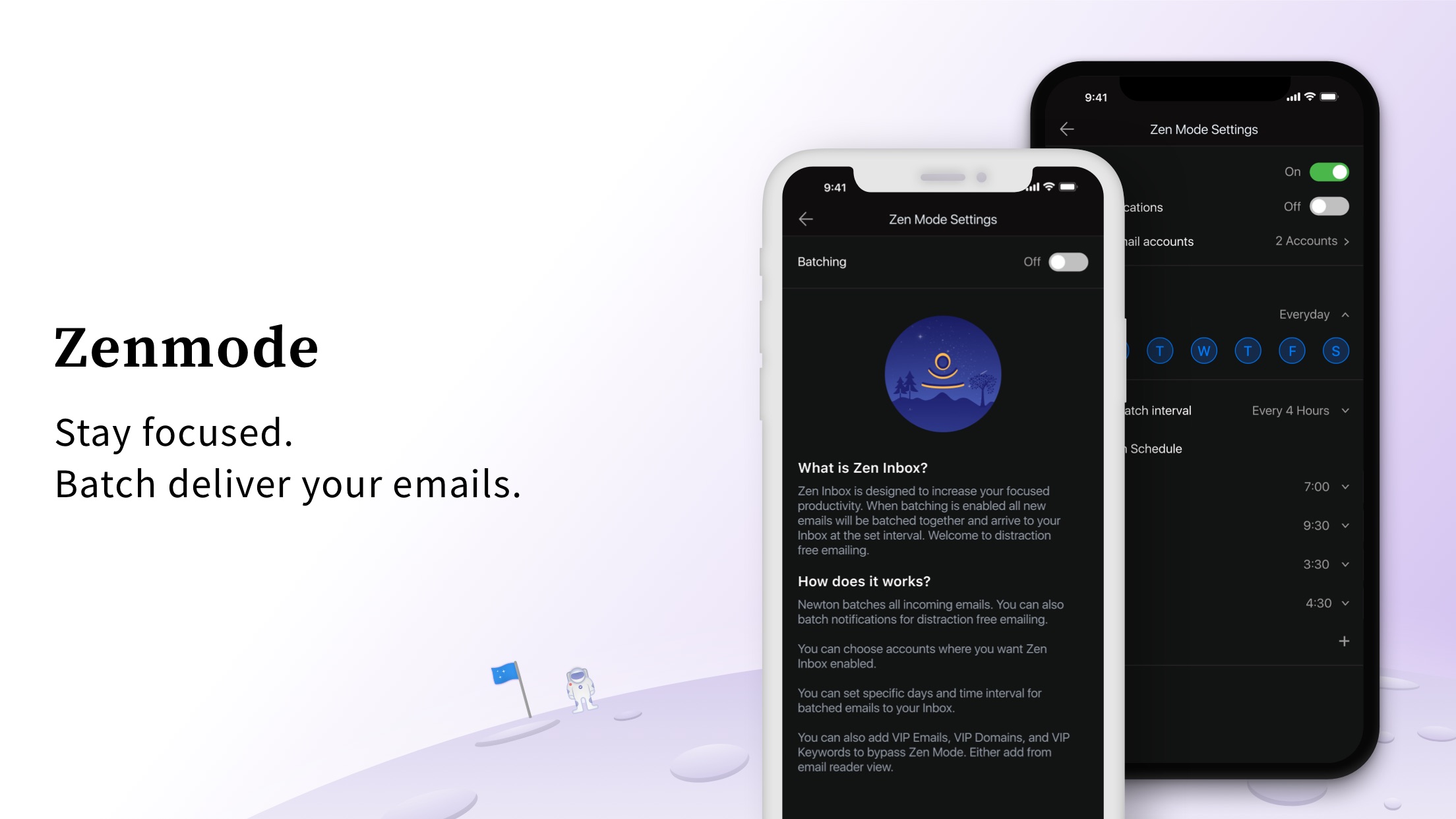Image resolution: width=1456 pixels, height=819 pixels.
Task: Navigate back to previous screen
Action: (805, 219)
